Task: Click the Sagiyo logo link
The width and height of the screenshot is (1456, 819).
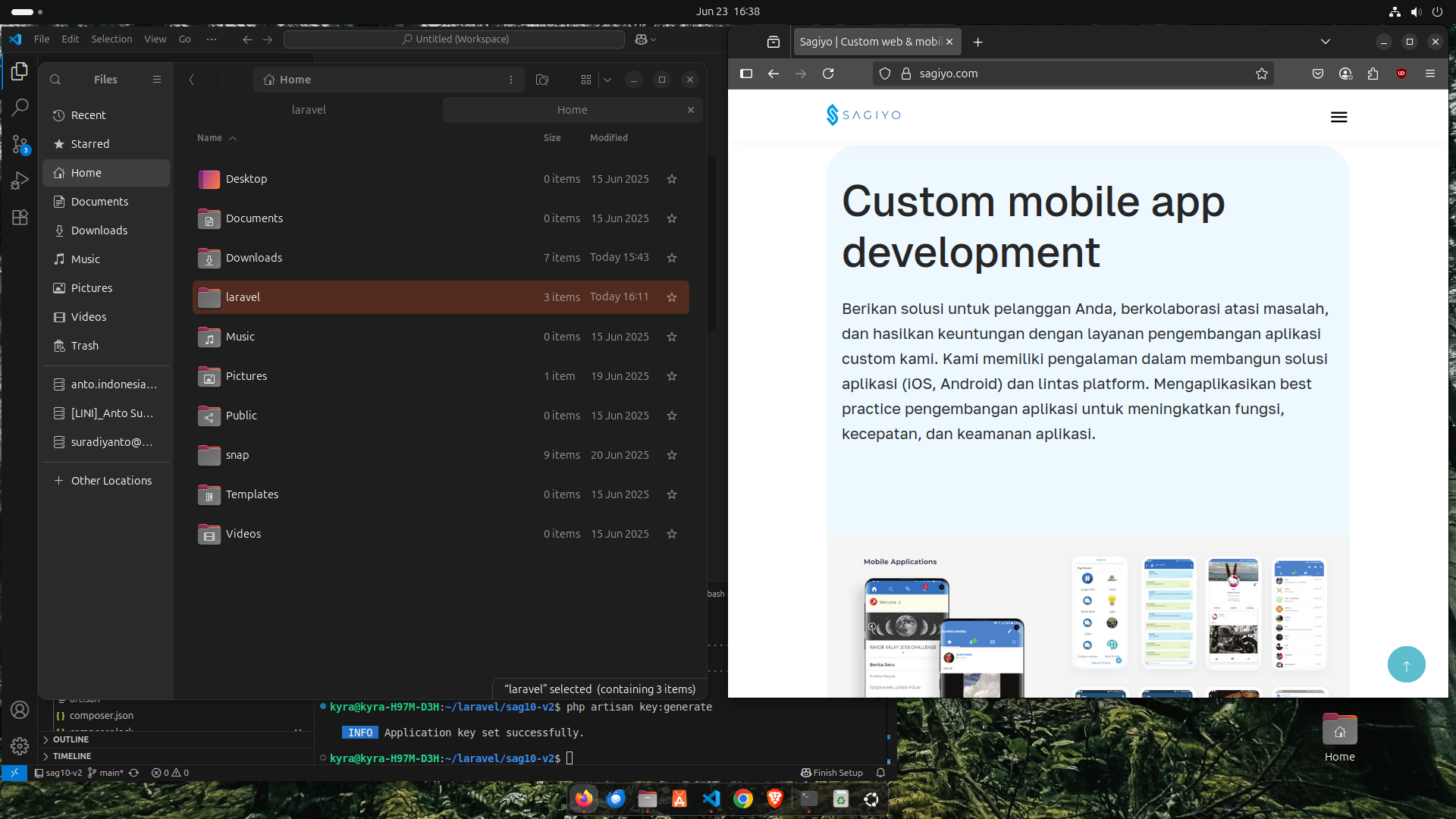Action: (864, 115)
